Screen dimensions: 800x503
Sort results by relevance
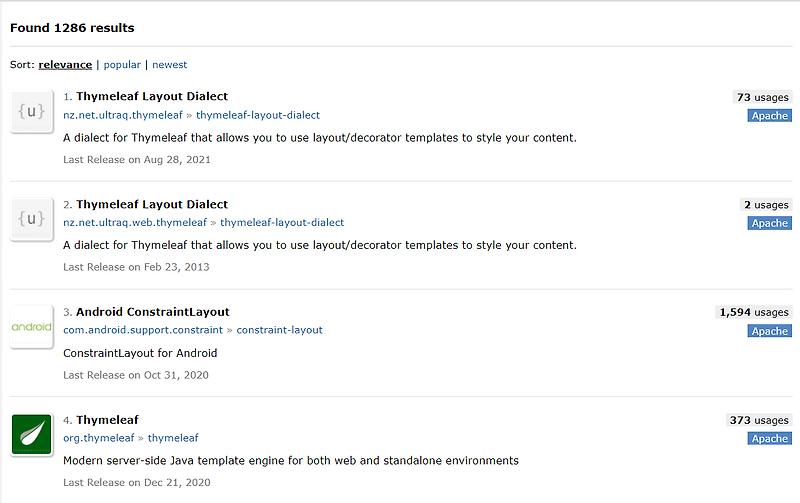pos(65,65)
